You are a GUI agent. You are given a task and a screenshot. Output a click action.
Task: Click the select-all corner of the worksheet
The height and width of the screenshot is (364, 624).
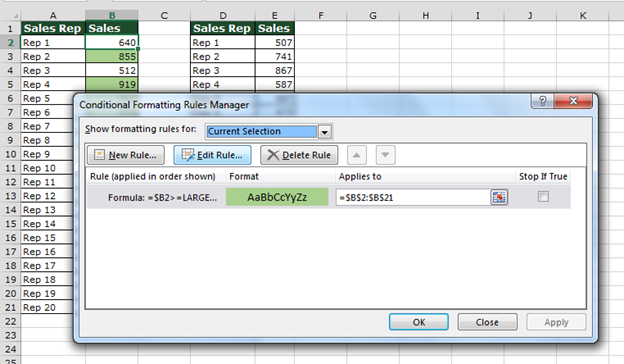[x=11, y=16]
